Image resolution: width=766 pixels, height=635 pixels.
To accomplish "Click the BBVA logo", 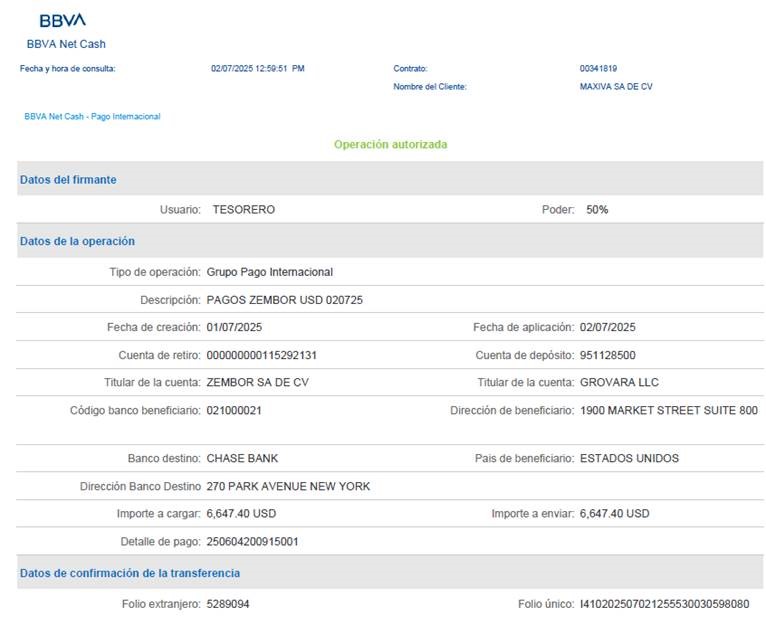I will (63, 20).
